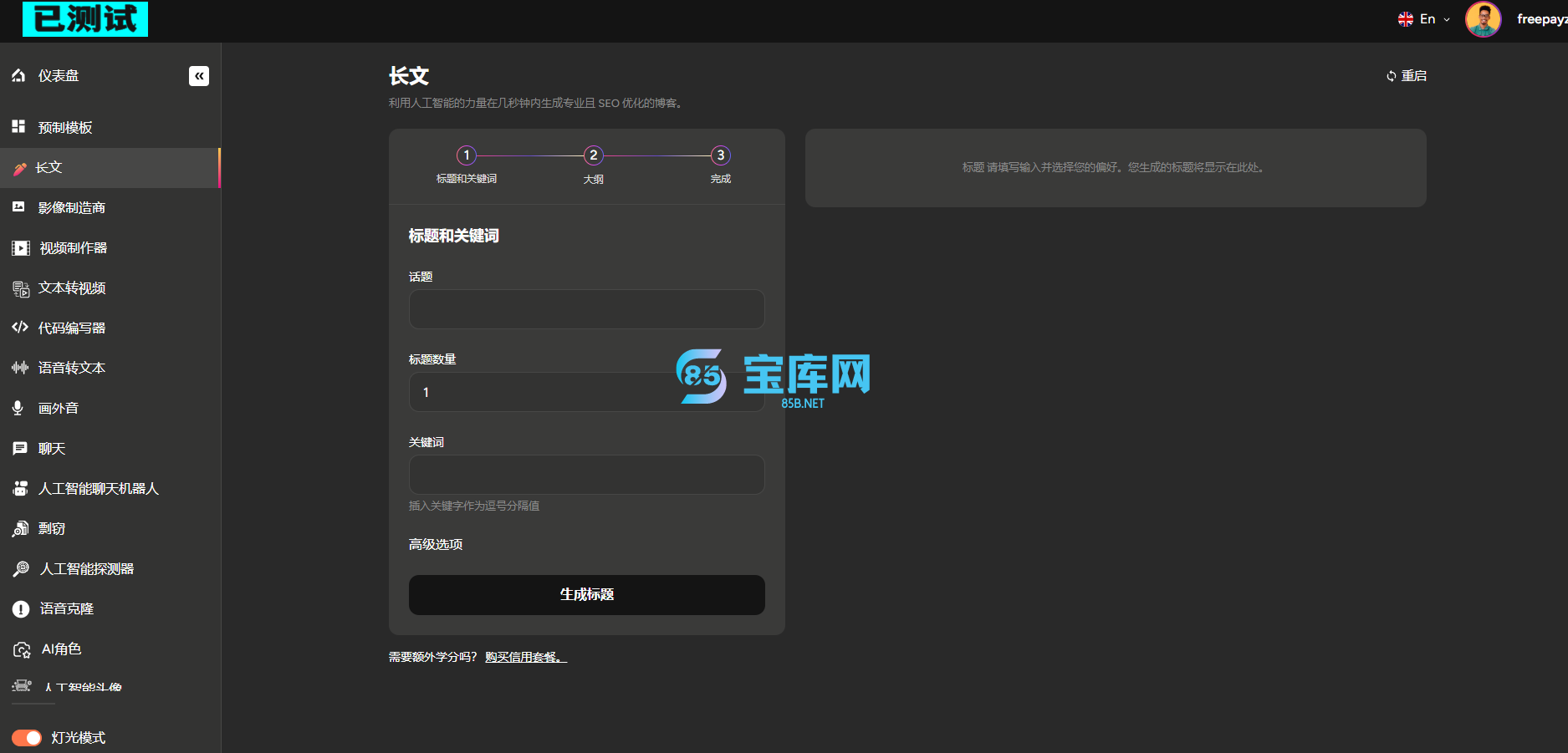Screen dimensions: 1568x753
Task: Click the dashboard home icon
Action: 18,76
